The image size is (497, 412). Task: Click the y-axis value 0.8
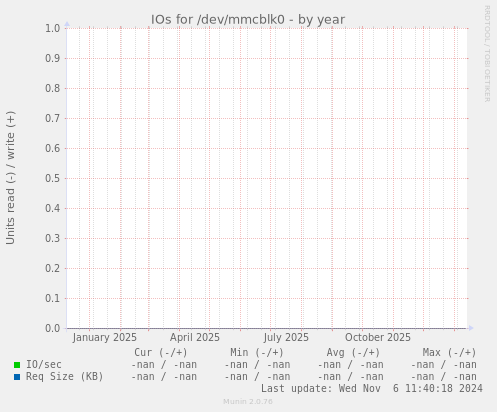53,88
